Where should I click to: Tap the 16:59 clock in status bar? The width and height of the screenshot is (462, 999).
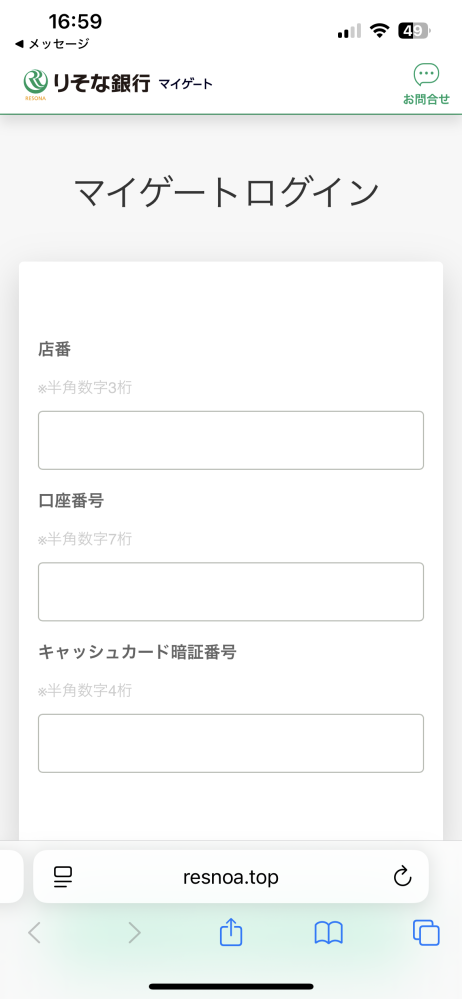click(x=75, y=22)
